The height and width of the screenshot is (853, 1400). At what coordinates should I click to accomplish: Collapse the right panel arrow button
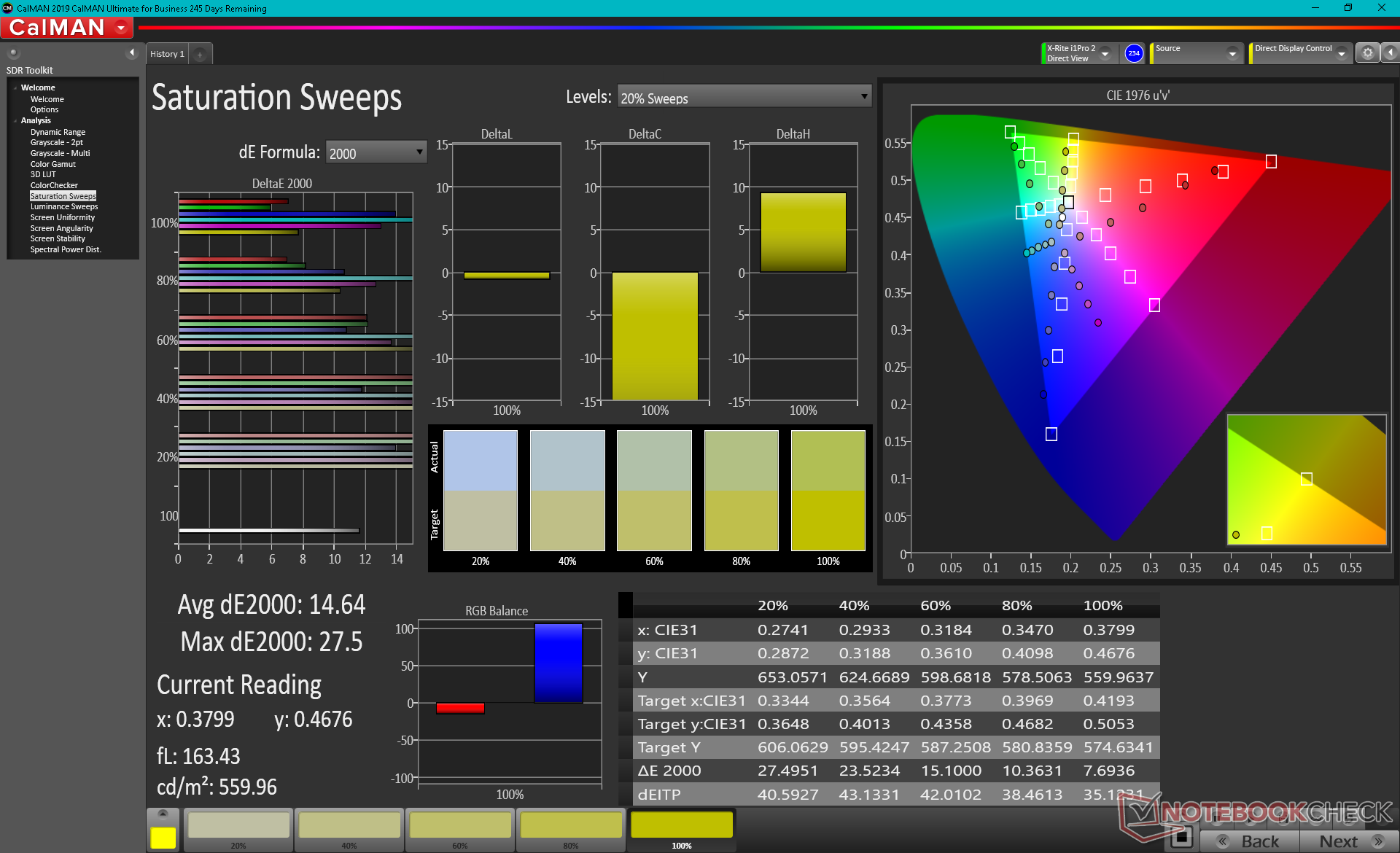[x=1391, y=53]
